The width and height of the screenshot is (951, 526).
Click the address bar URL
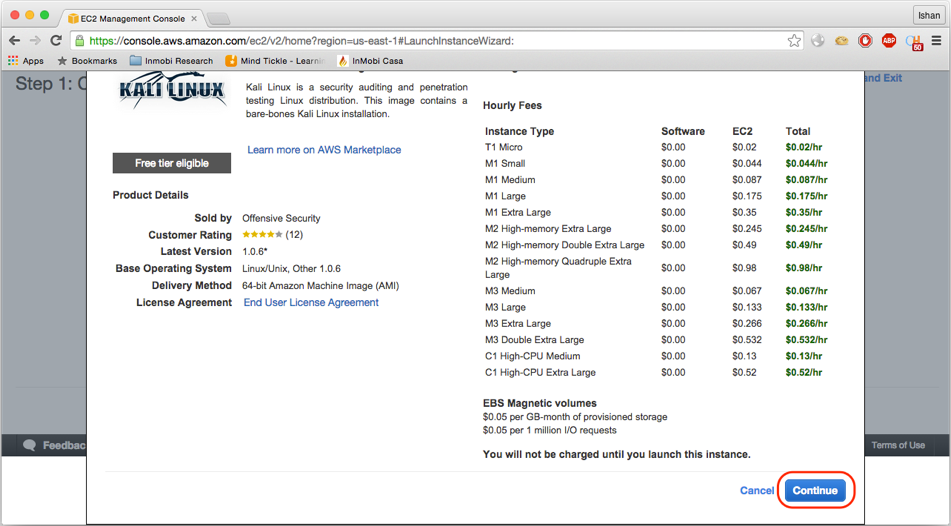(x=301, y=41)
